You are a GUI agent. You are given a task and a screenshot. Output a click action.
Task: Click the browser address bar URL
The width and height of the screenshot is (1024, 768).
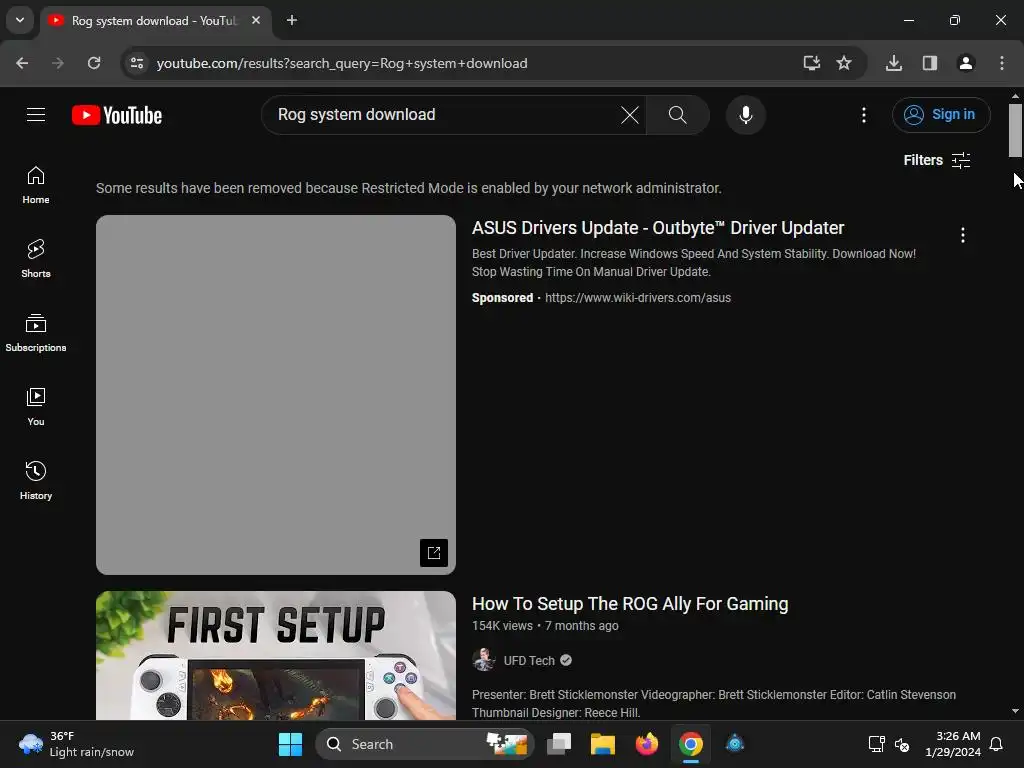point(342,63)
